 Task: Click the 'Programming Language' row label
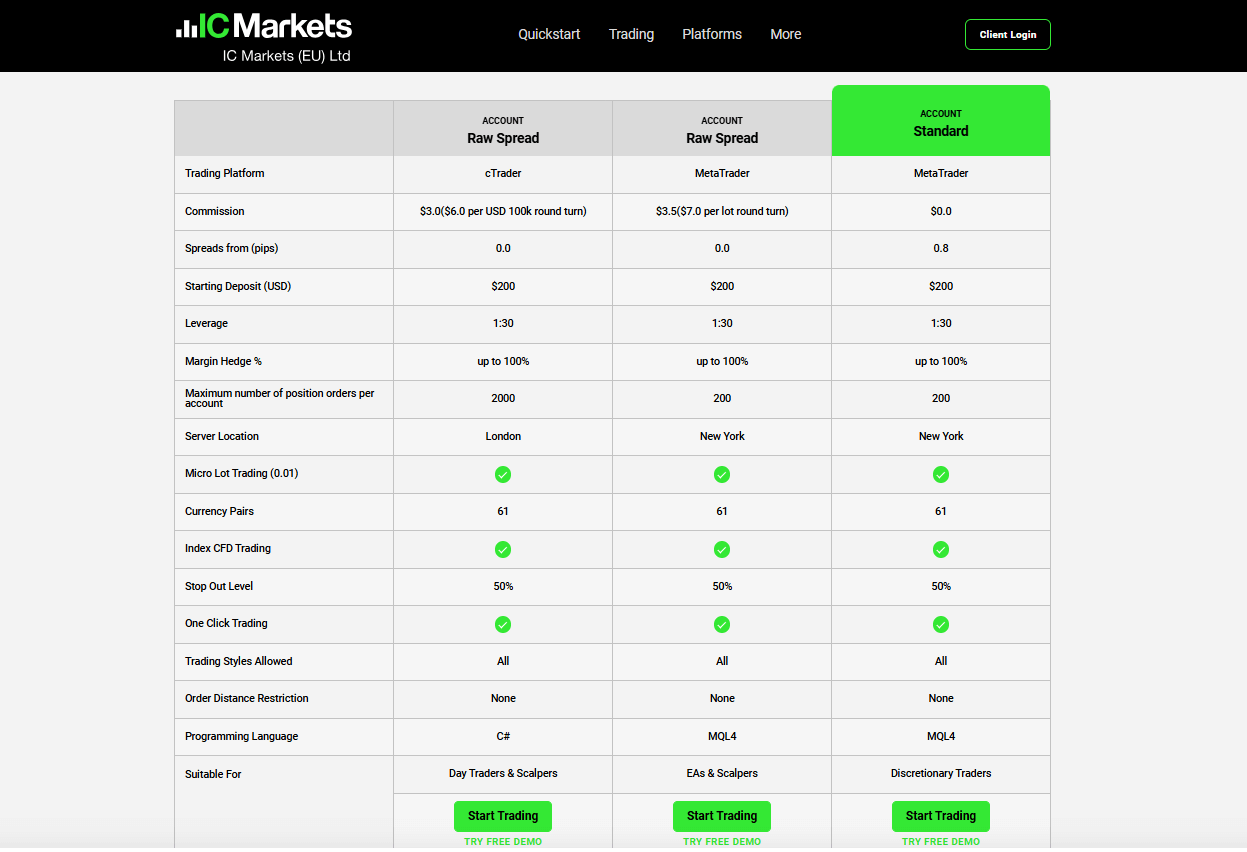click(x=241, y=737)
